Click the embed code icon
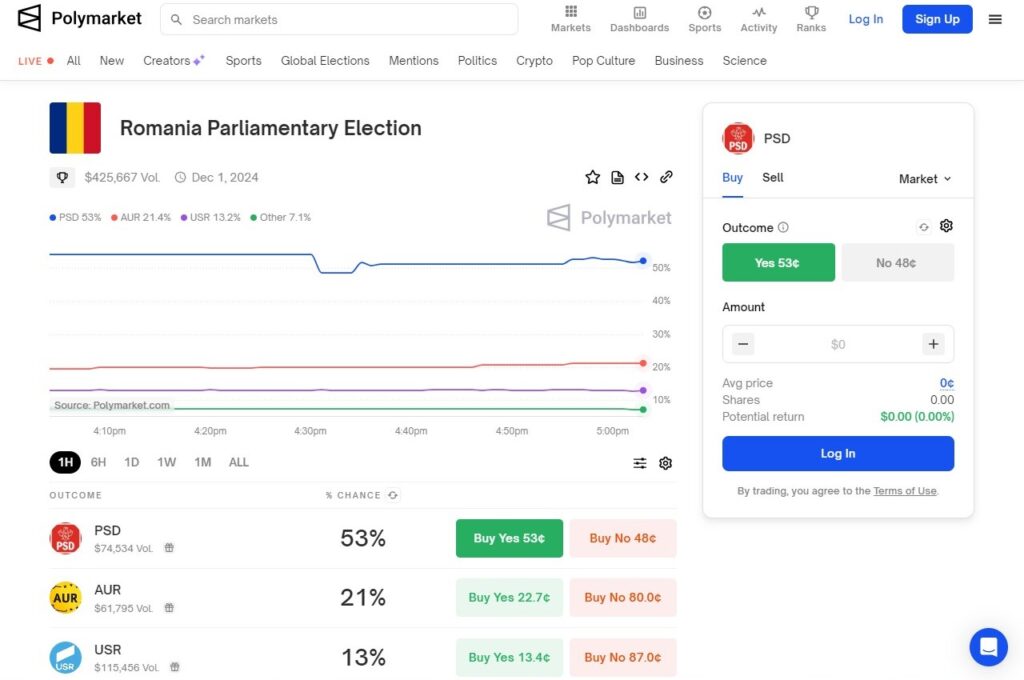This screenshot has height=680, width=1024. [x=641, y=177]
